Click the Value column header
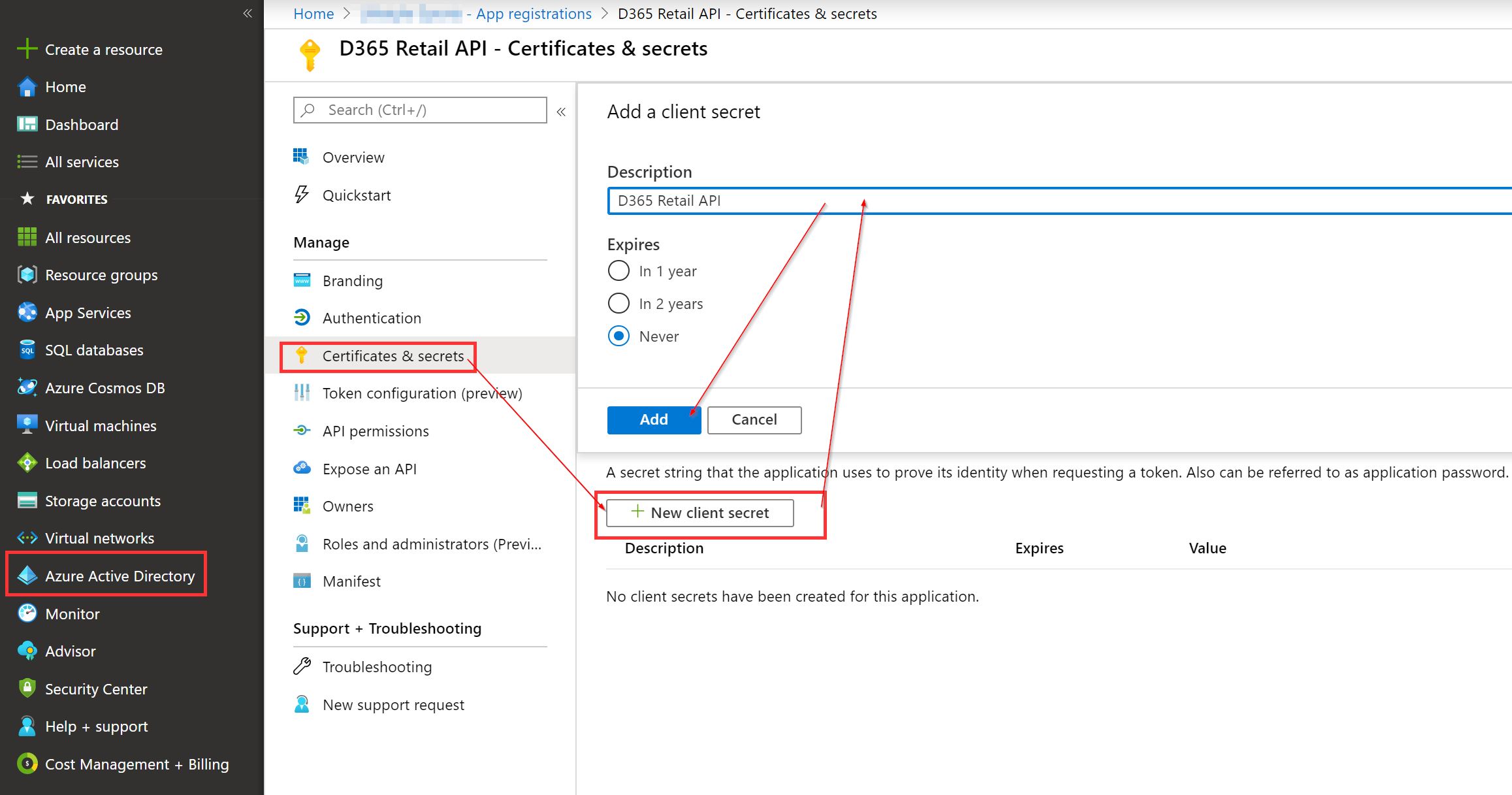This screenshot has height=795, width=1512. pos(1208,548)
